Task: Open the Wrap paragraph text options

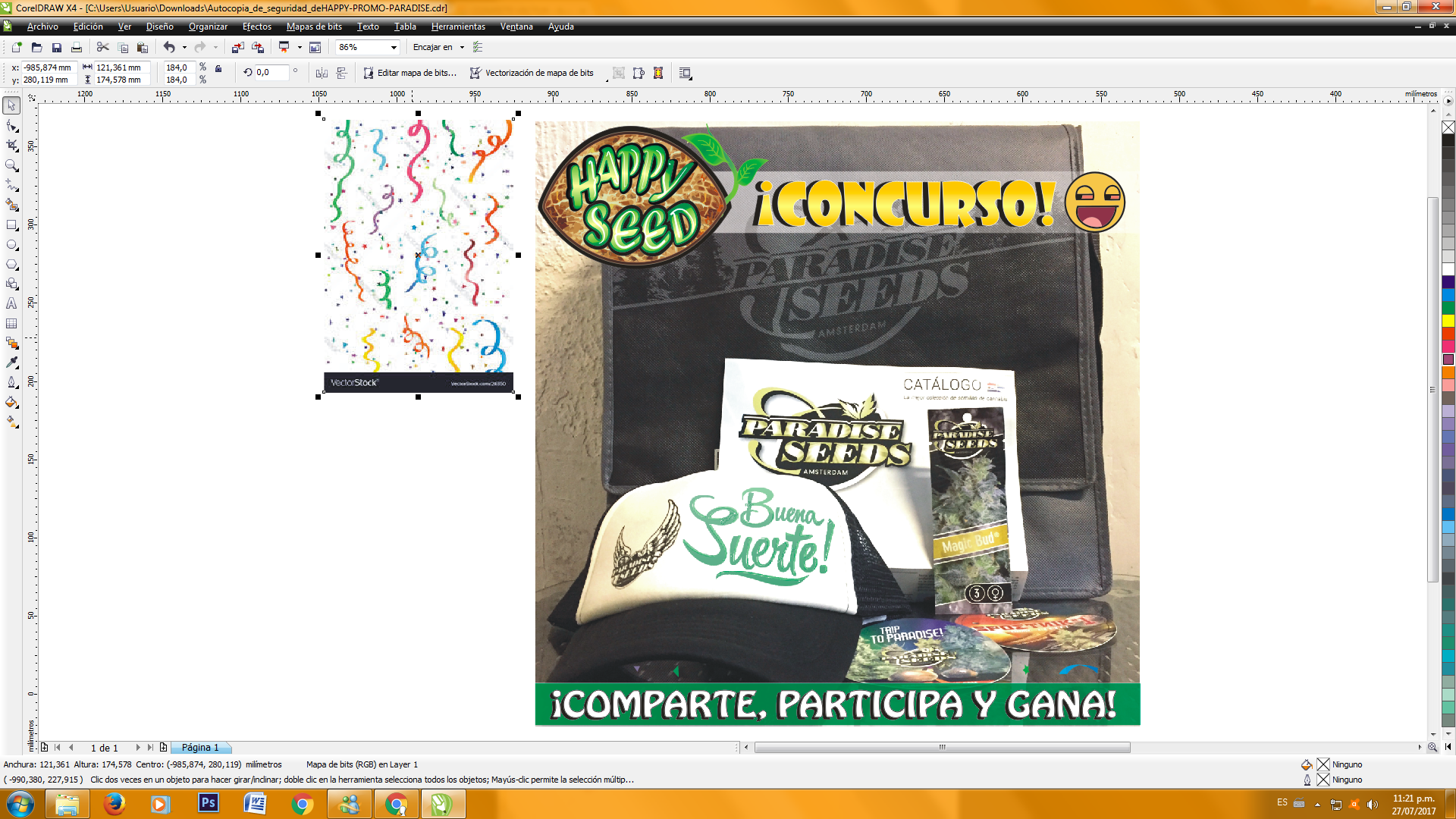Action: pyautogui.click(x=686, y=73)
